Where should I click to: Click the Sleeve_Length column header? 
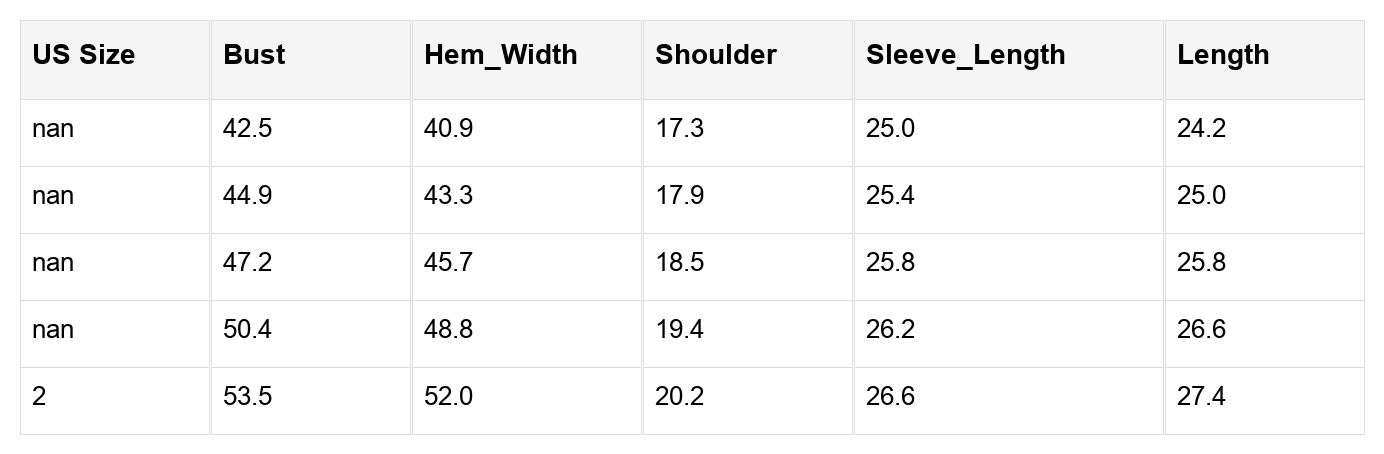pyautogui.click(x=965, y=55)
